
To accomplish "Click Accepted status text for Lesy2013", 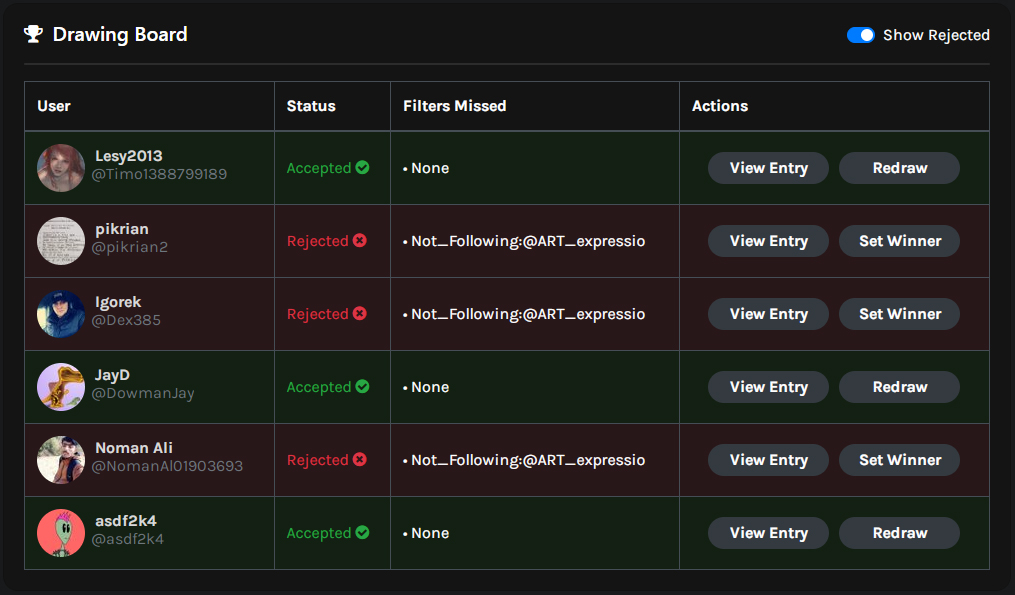I will (x=318, y=168).
